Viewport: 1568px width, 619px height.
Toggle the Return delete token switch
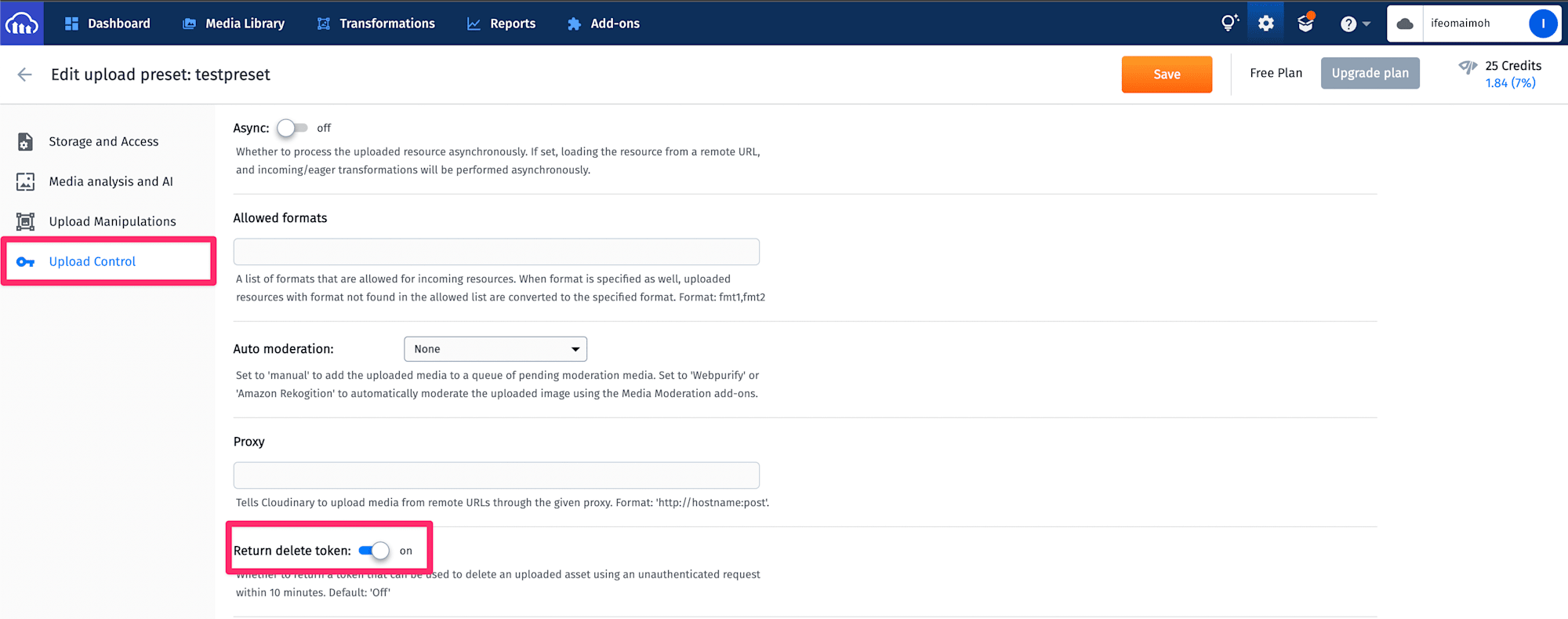click(375, 551)
